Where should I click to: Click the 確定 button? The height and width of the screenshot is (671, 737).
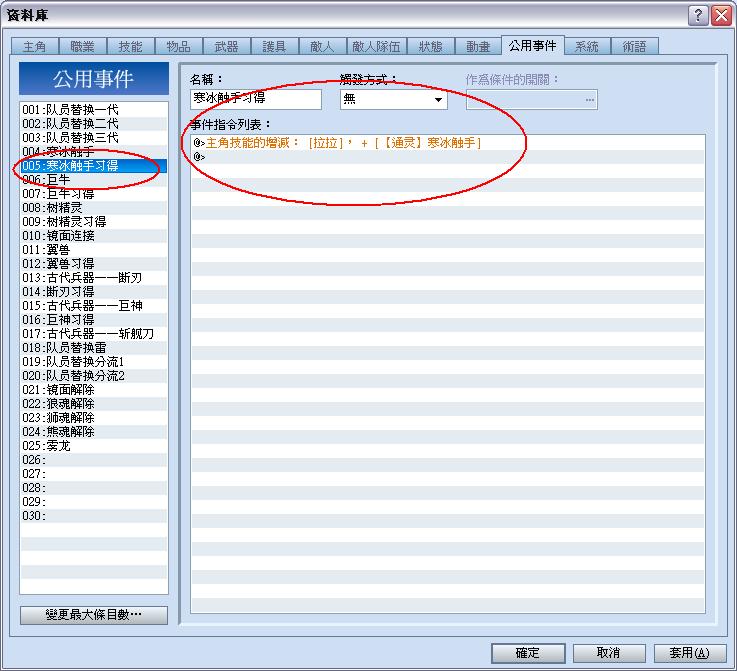528,653
